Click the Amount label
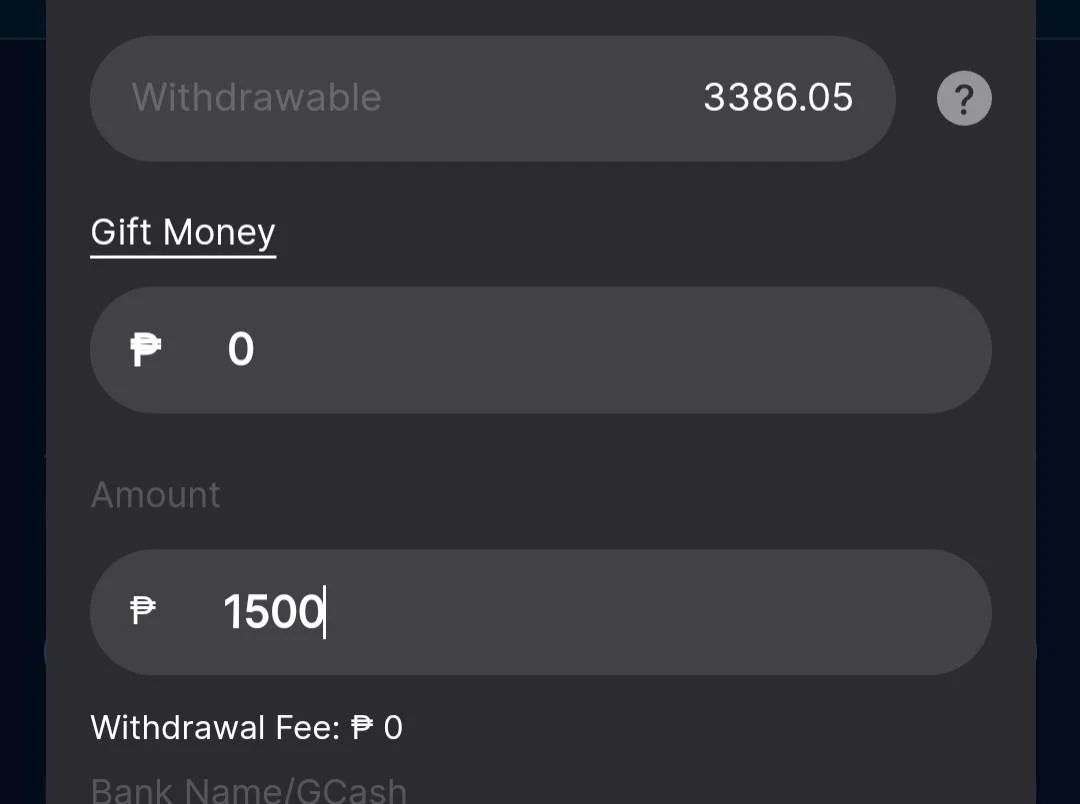Viewport: 1080px width, 804px height. point(156,495)
